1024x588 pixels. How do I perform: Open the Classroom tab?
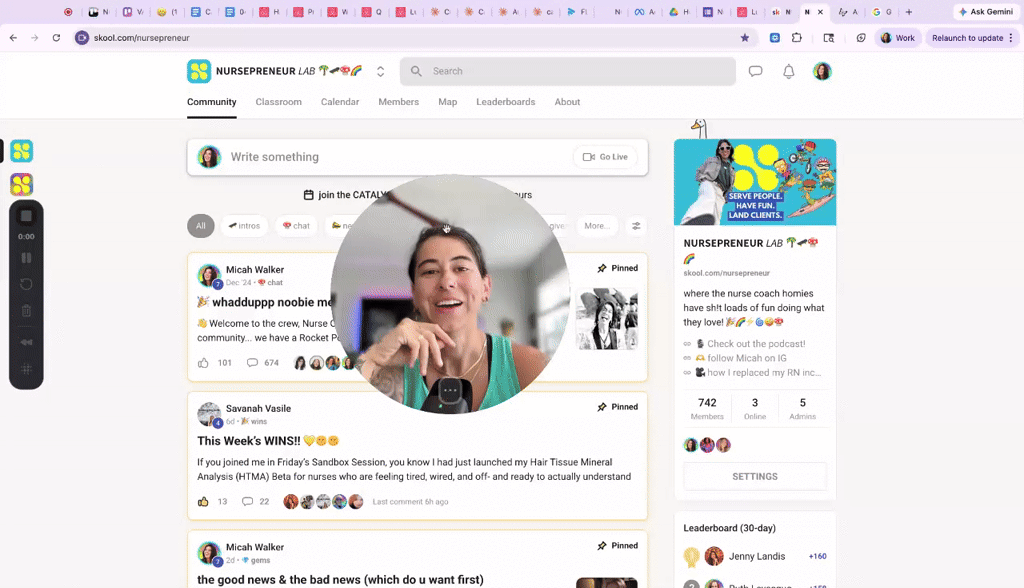(278, 102)
